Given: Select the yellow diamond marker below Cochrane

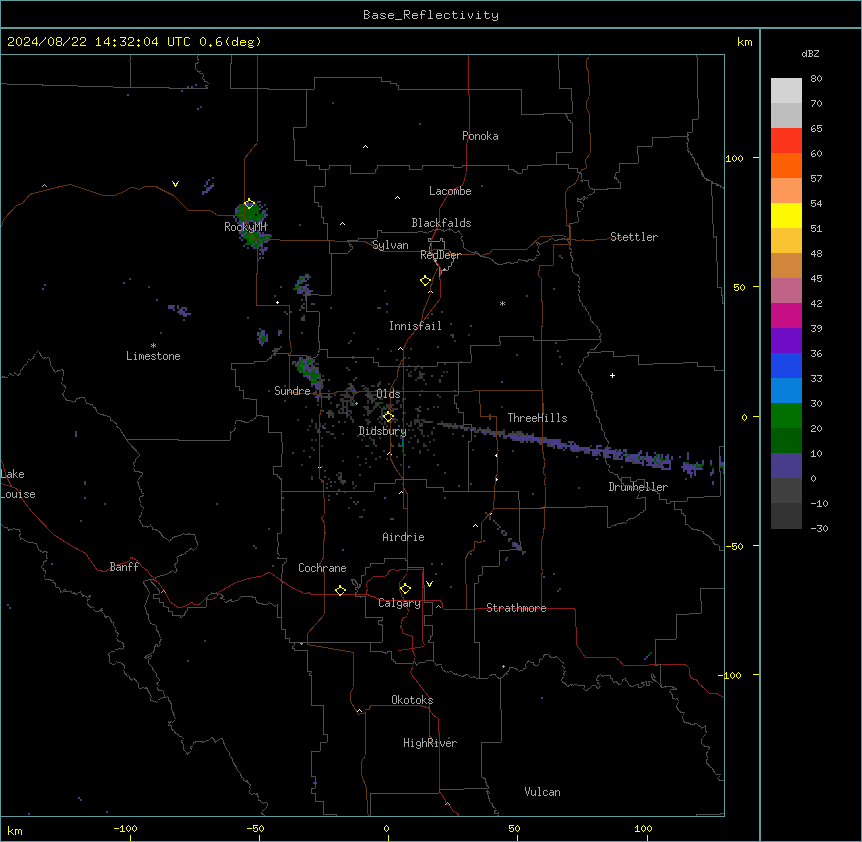Looking at the screenshot, I should coord(340,590).
